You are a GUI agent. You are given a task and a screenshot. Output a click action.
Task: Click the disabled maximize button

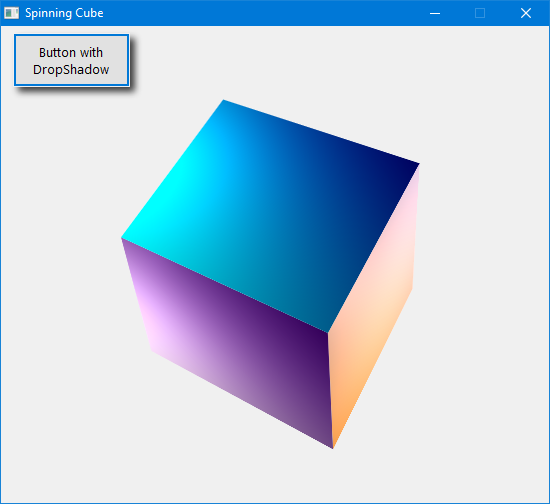click(x=480, y=13)
